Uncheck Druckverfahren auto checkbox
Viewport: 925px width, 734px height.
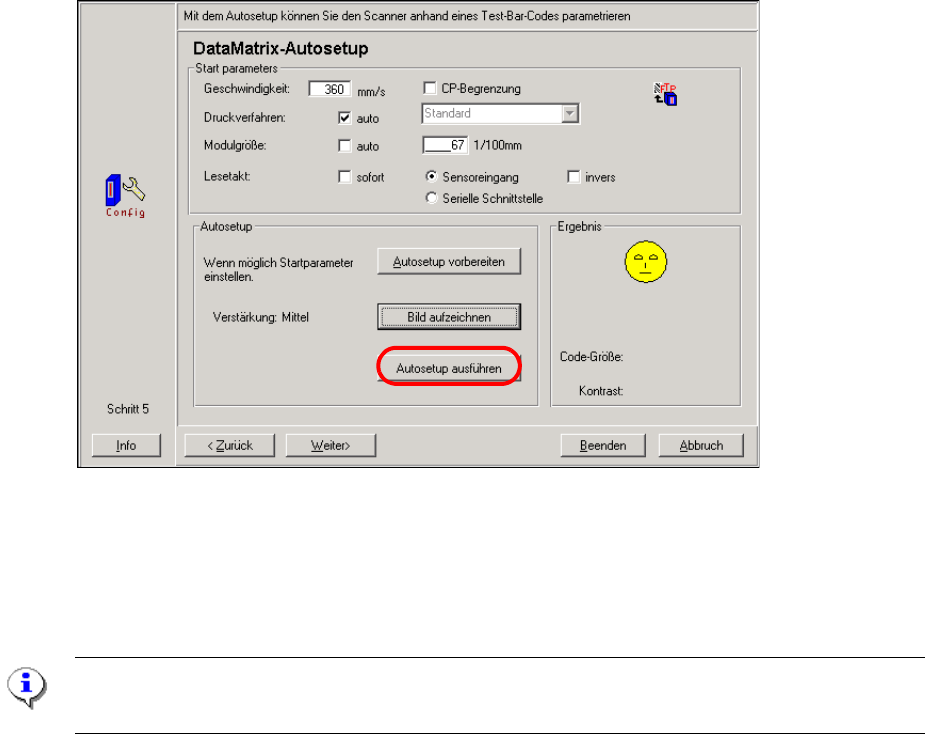[345, 118]
